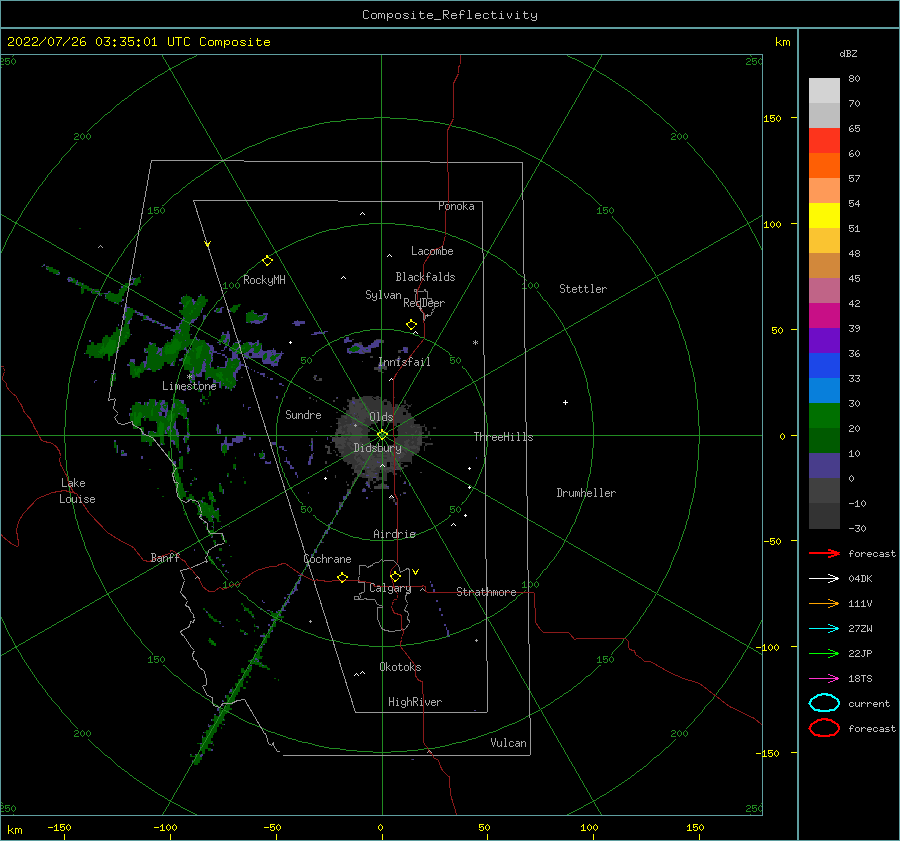Click yellow diamond marker above Calgary label

point(395,576)
